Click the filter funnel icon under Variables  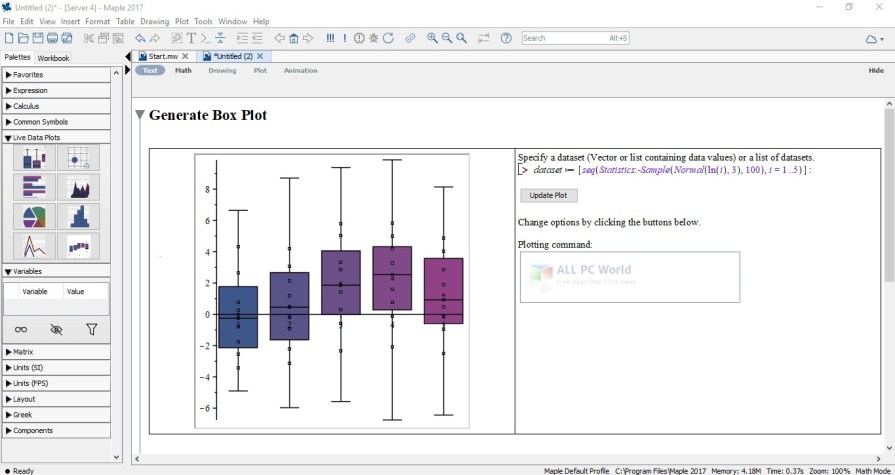92,329
